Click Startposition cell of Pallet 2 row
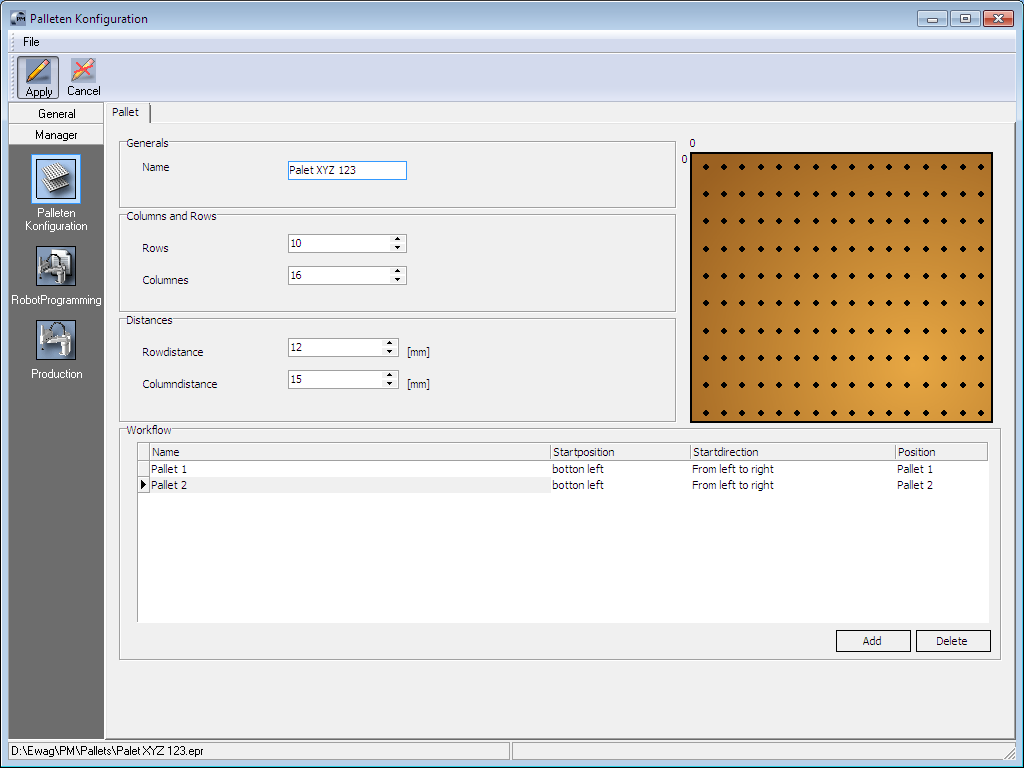 tap(620, 485)
